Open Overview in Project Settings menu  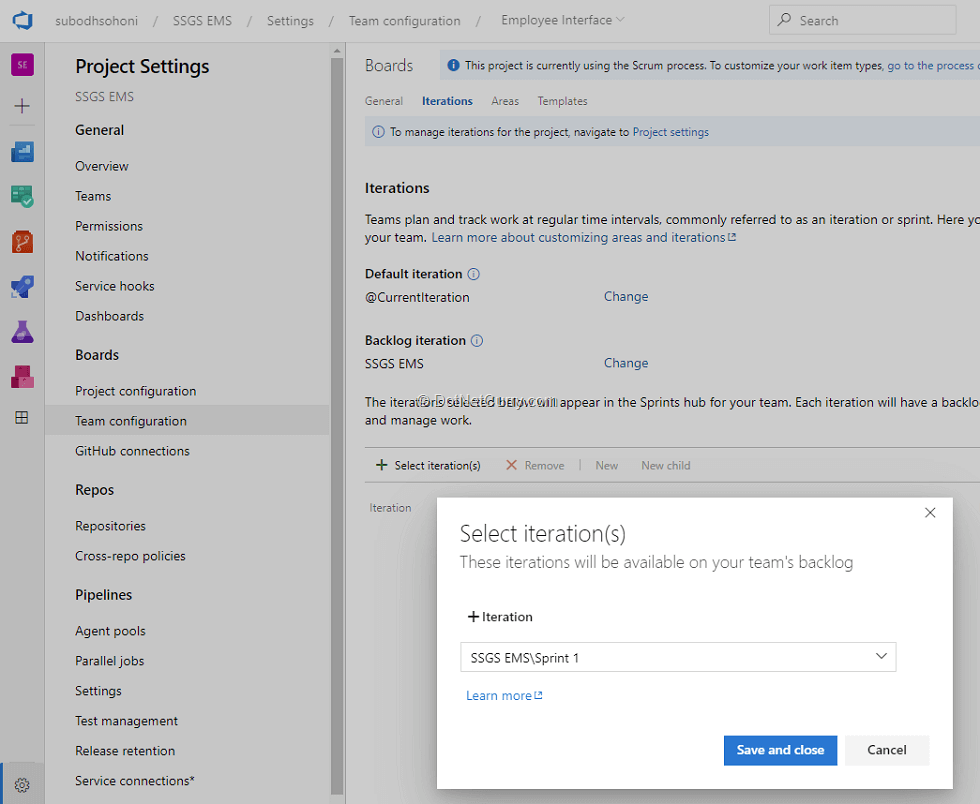click(x=102, y=166)
